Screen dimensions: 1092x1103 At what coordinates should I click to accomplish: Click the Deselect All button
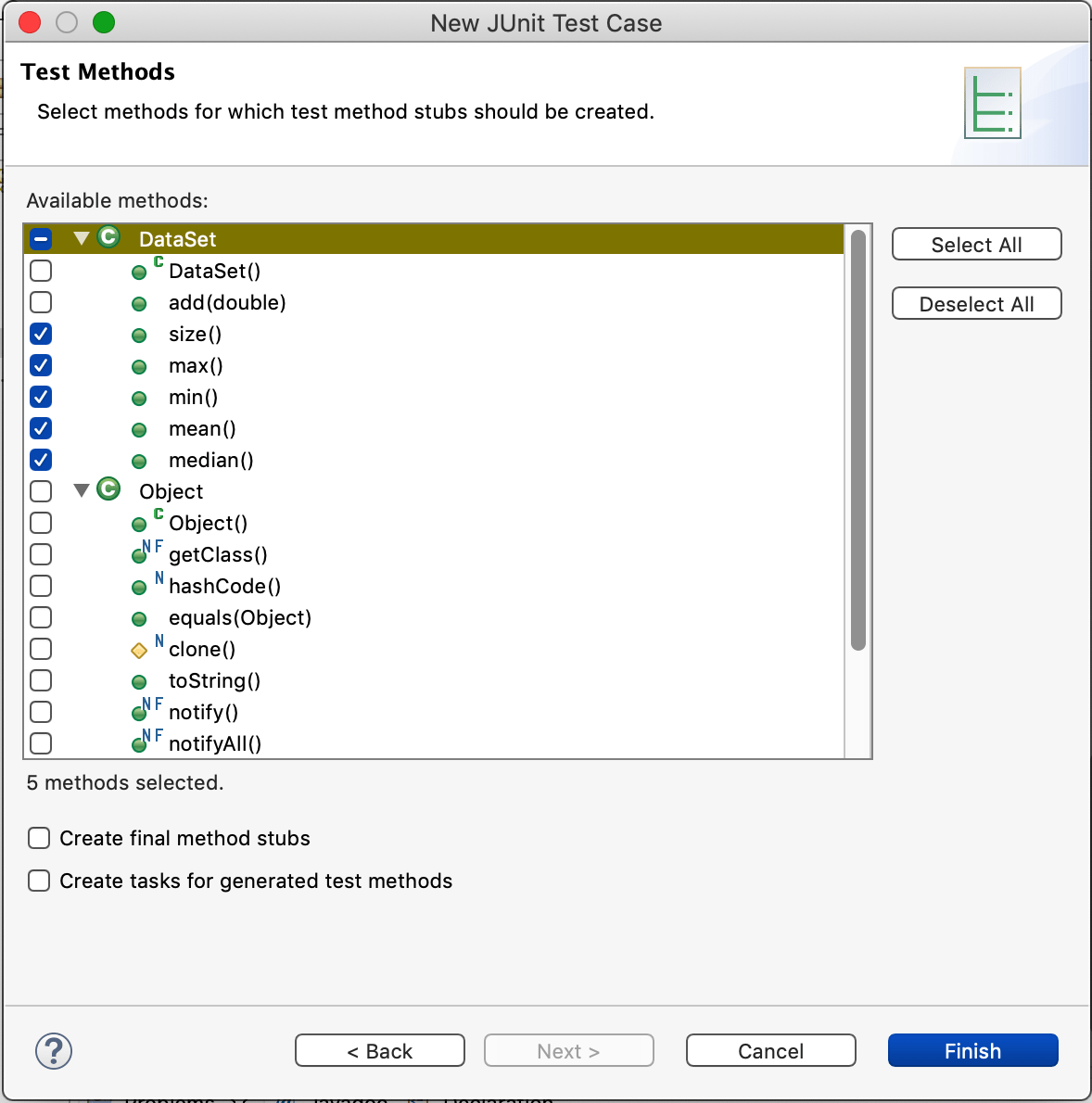977,304
